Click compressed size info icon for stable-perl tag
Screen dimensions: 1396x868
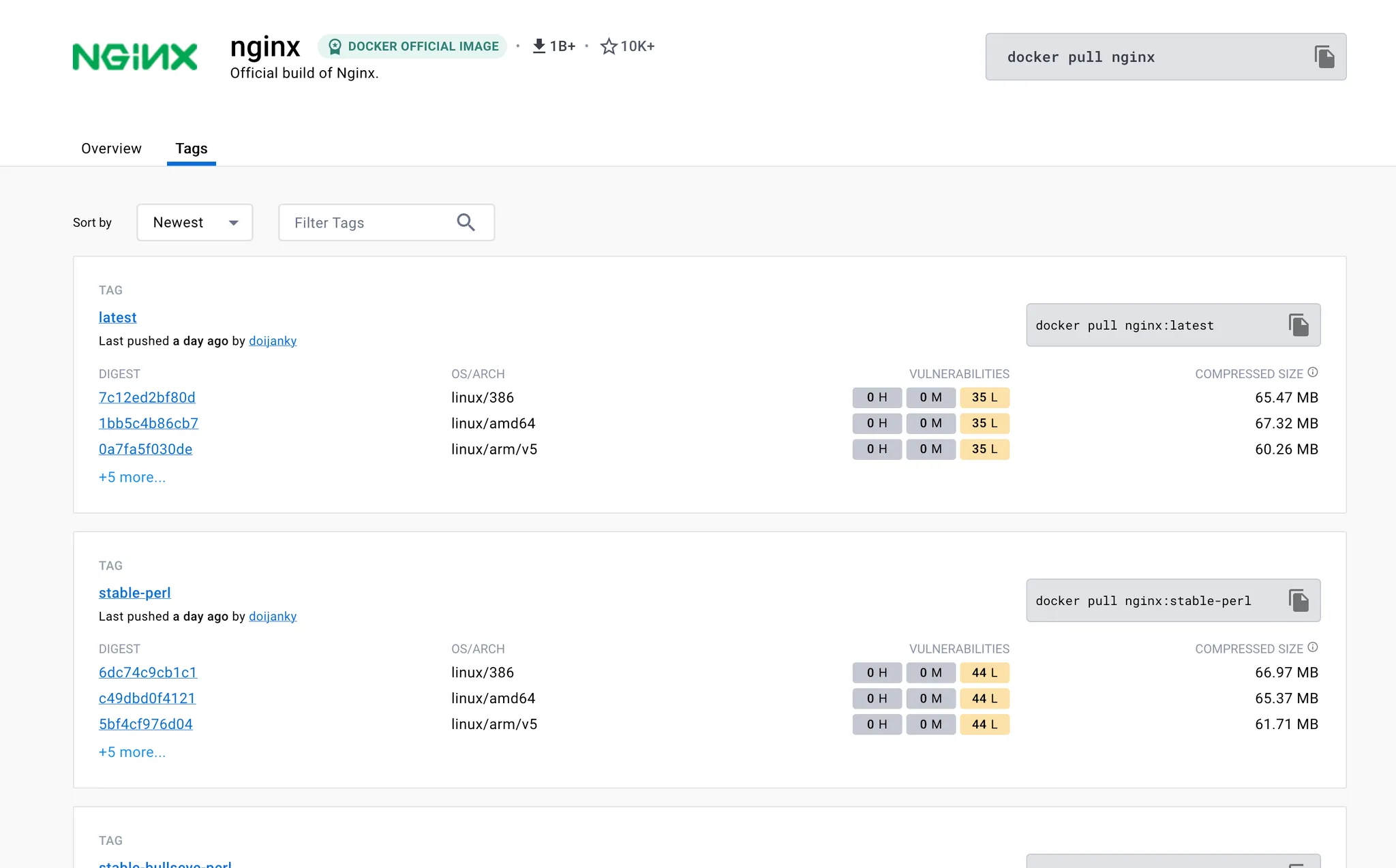click(1313, 647)
